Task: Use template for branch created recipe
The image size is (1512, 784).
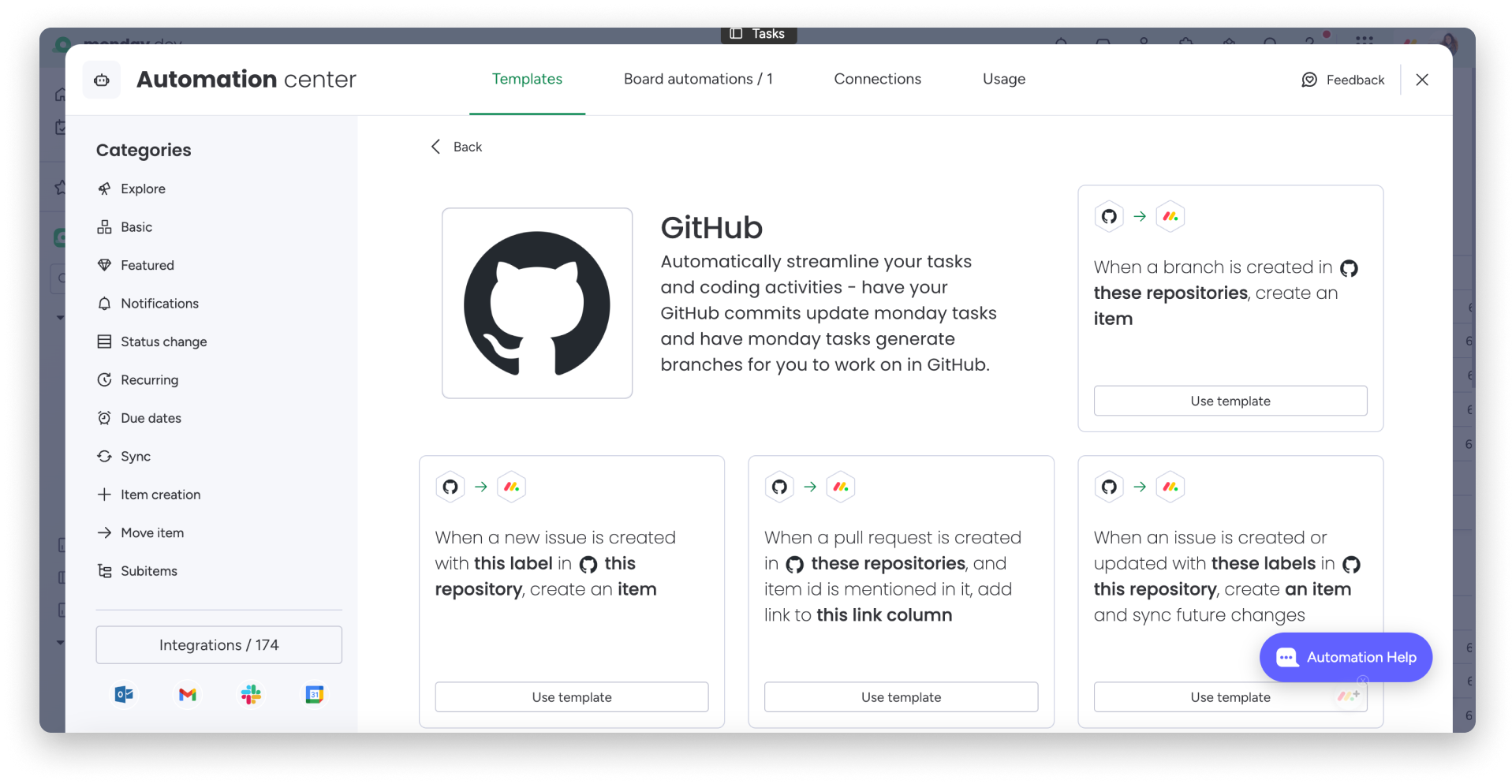Action: click(1230, 401)
